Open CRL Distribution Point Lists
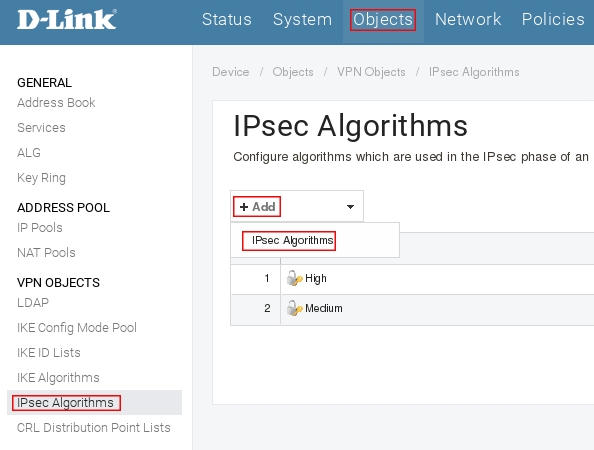Viewport: 594px width, 450px height. click(94, 427)
